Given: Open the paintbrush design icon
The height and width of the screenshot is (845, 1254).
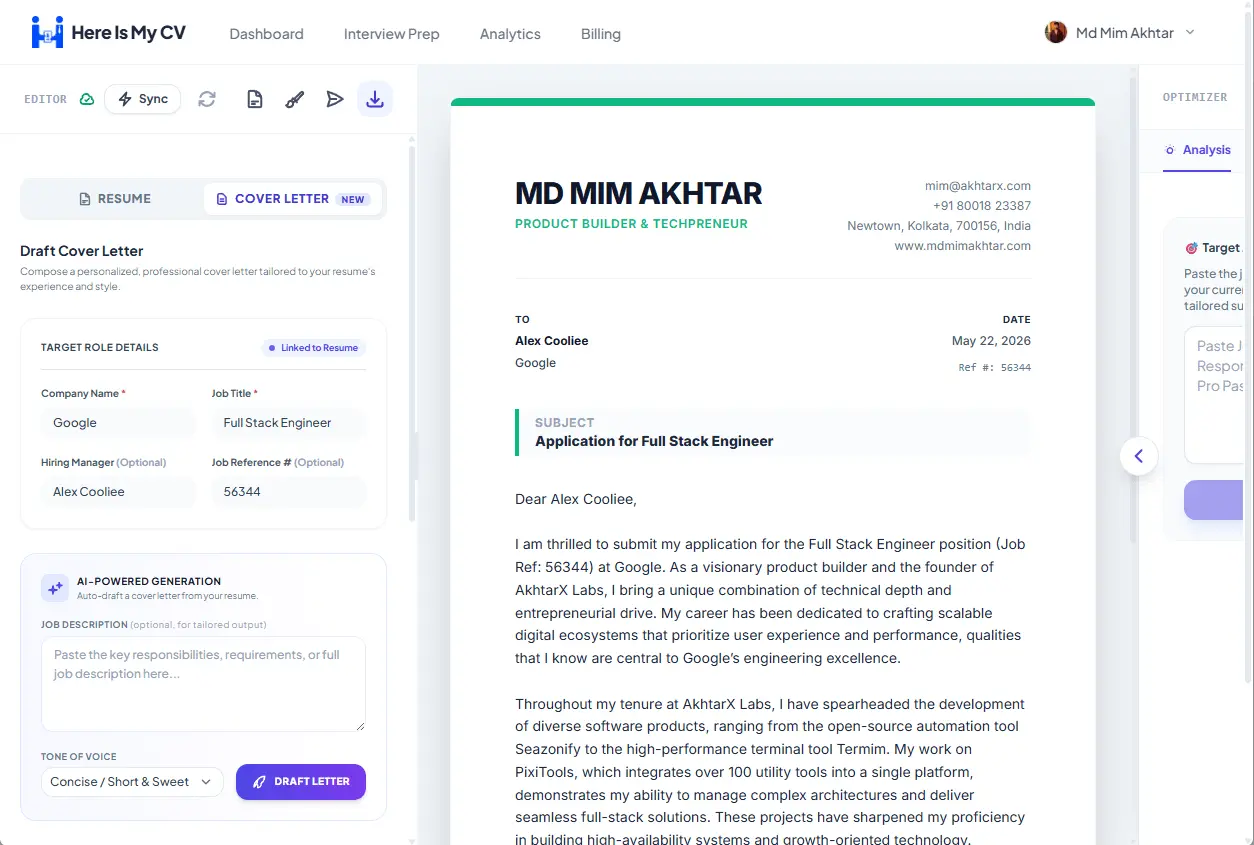Looking at the screenshot, I should coord(295,99).
